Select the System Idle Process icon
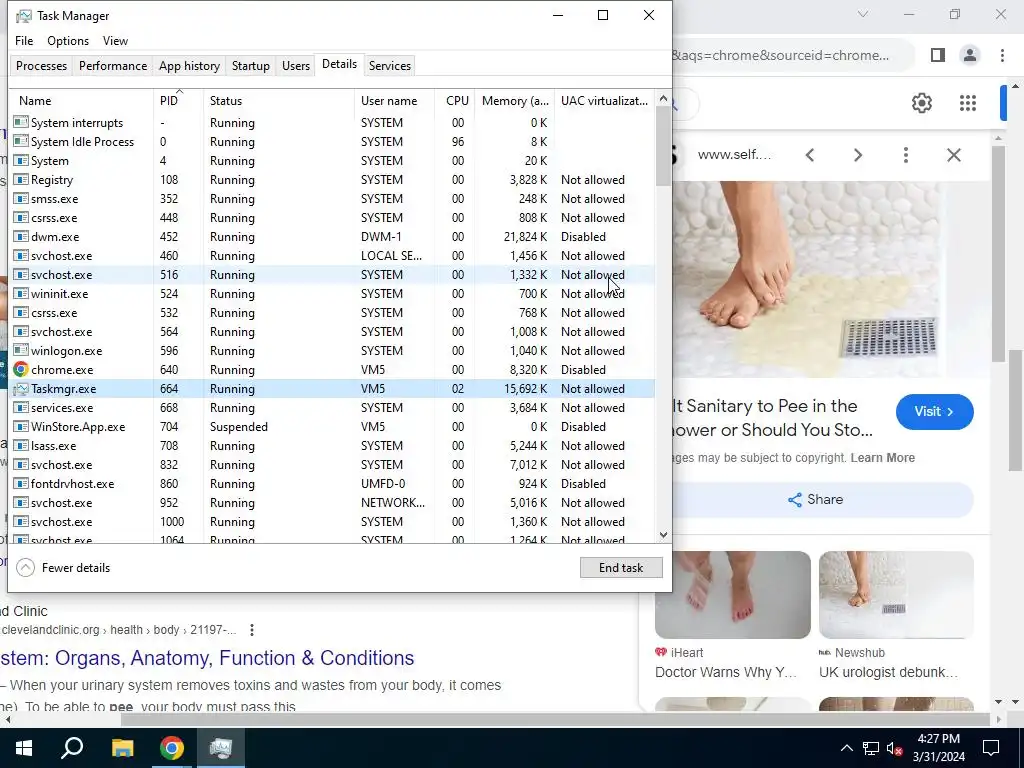 tap(21, 142)
